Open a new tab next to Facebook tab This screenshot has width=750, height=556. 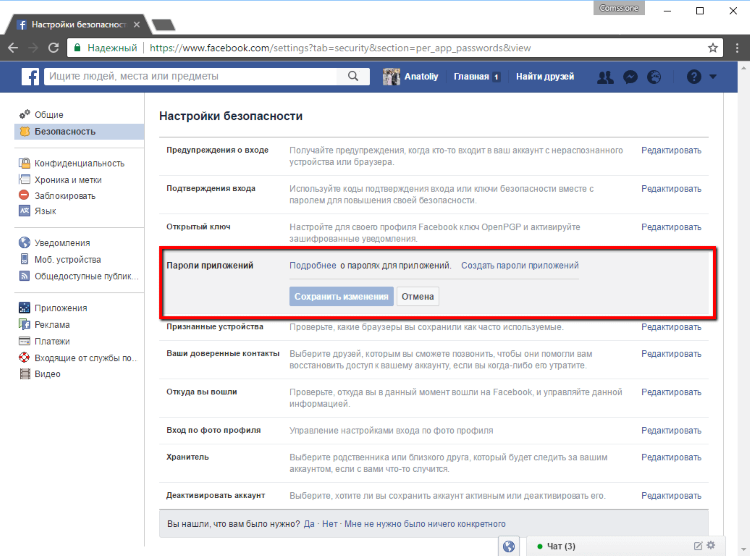[x=163, y=25]
